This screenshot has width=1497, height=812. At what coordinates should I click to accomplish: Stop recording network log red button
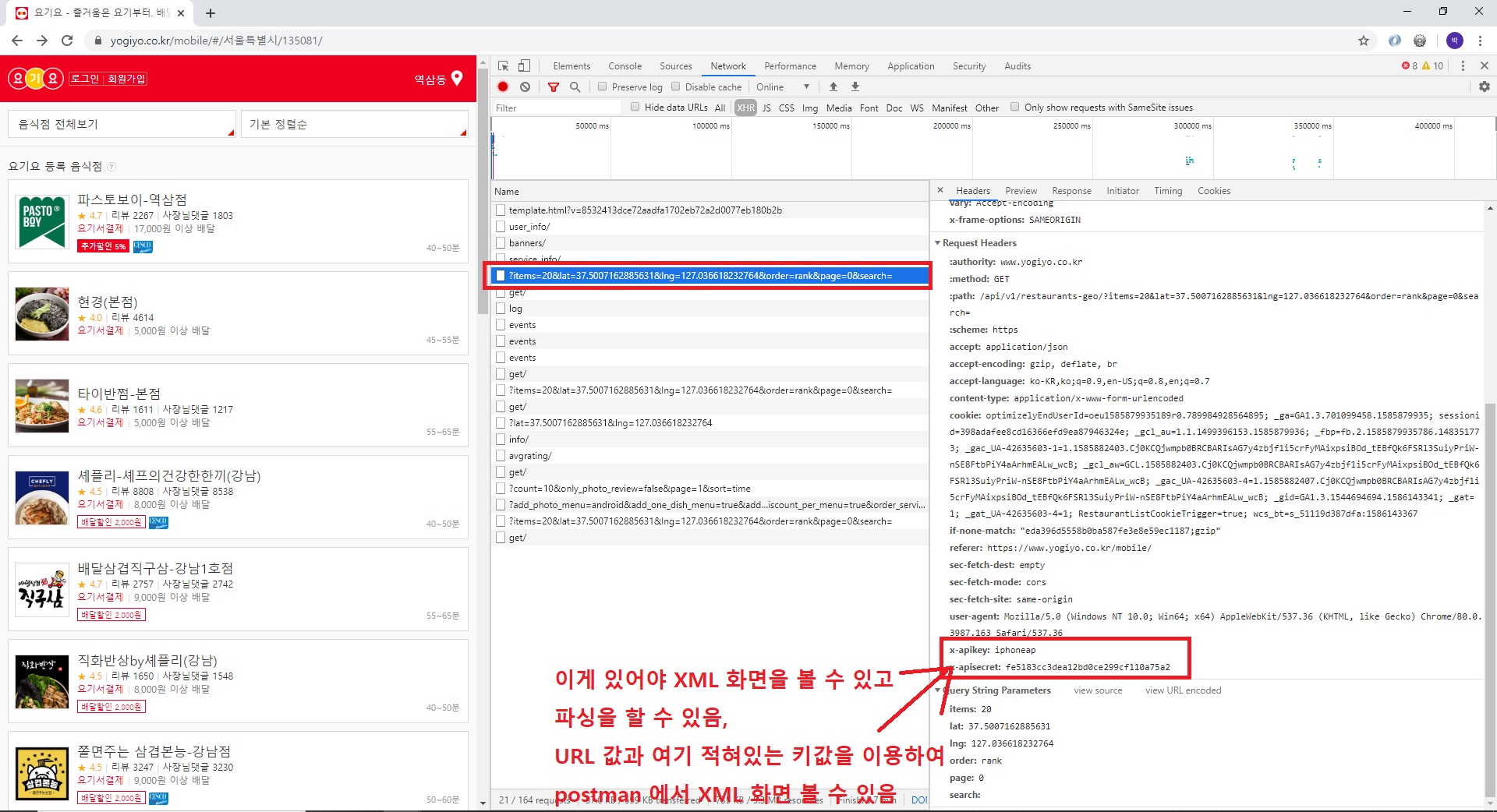coord(504,86)
